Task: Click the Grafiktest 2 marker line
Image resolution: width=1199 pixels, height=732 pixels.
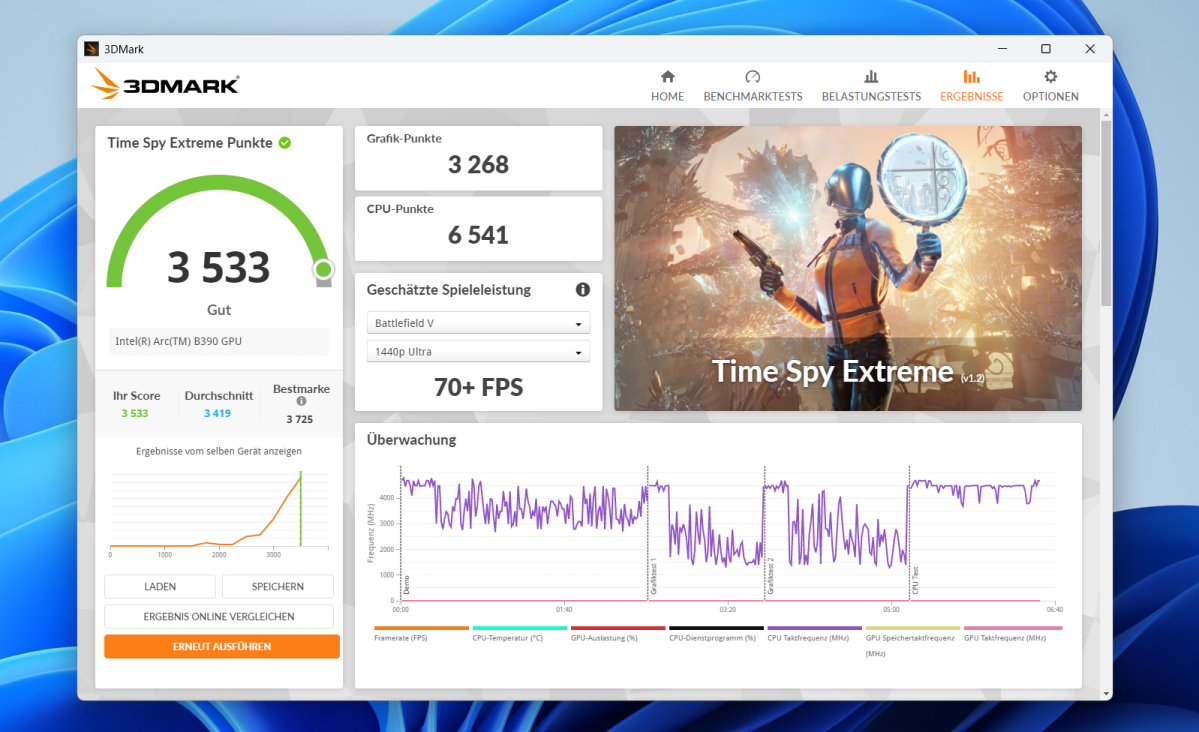Action: click(x=765, y=532)
